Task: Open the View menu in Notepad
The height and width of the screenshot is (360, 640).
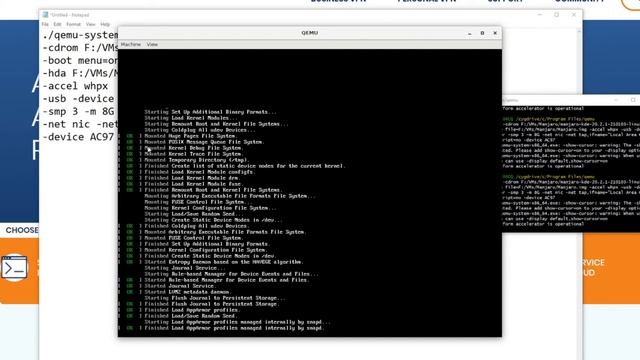Action: (91, 24)
